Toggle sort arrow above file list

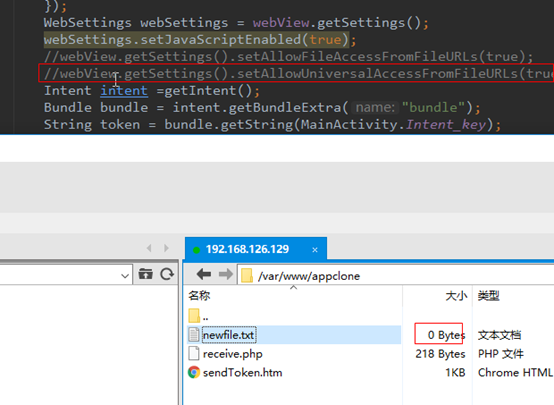(293, 288)
